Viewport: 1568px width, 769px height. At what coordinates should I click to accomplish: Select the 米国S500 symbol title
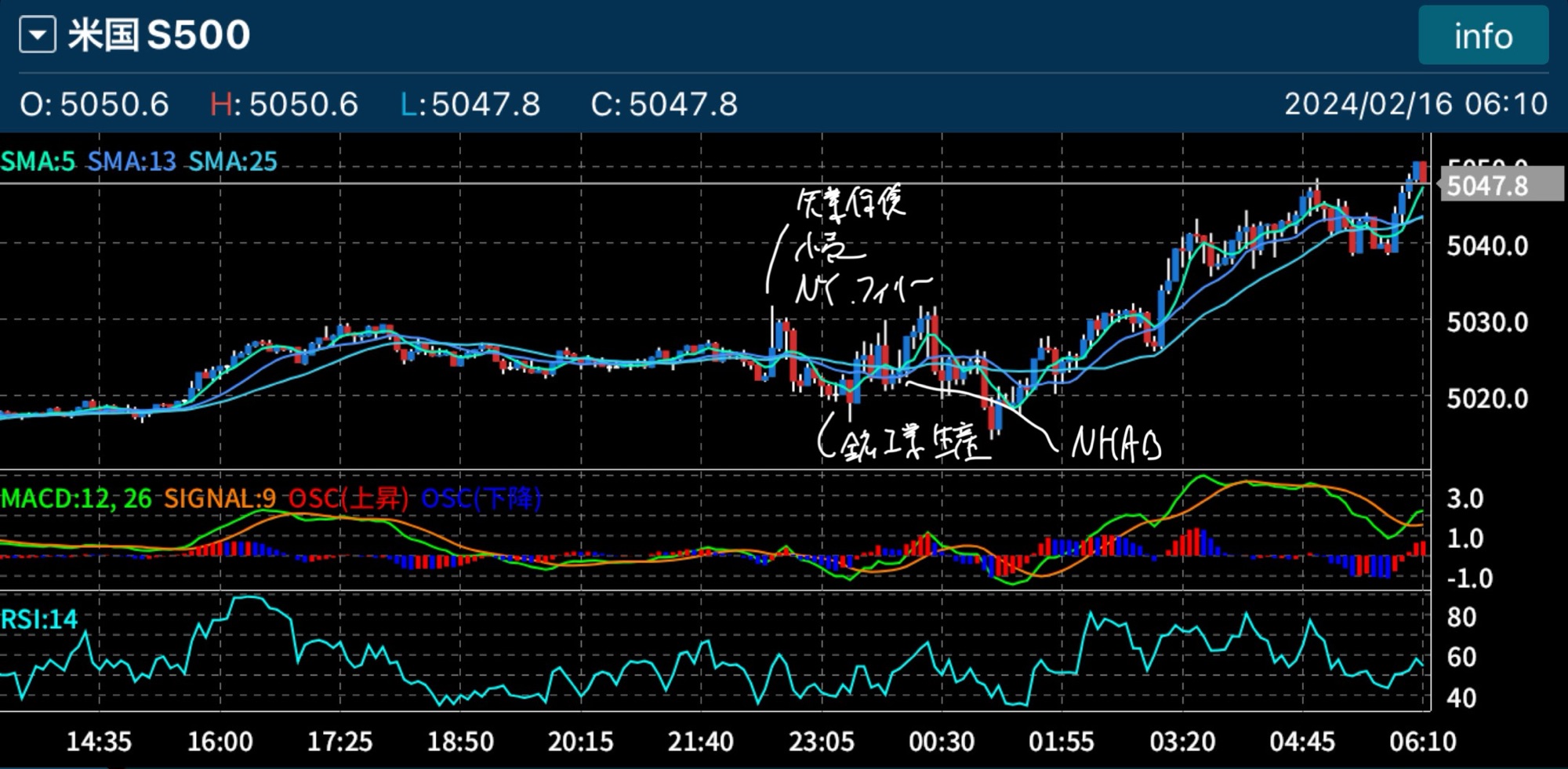(x=159, y=35)
